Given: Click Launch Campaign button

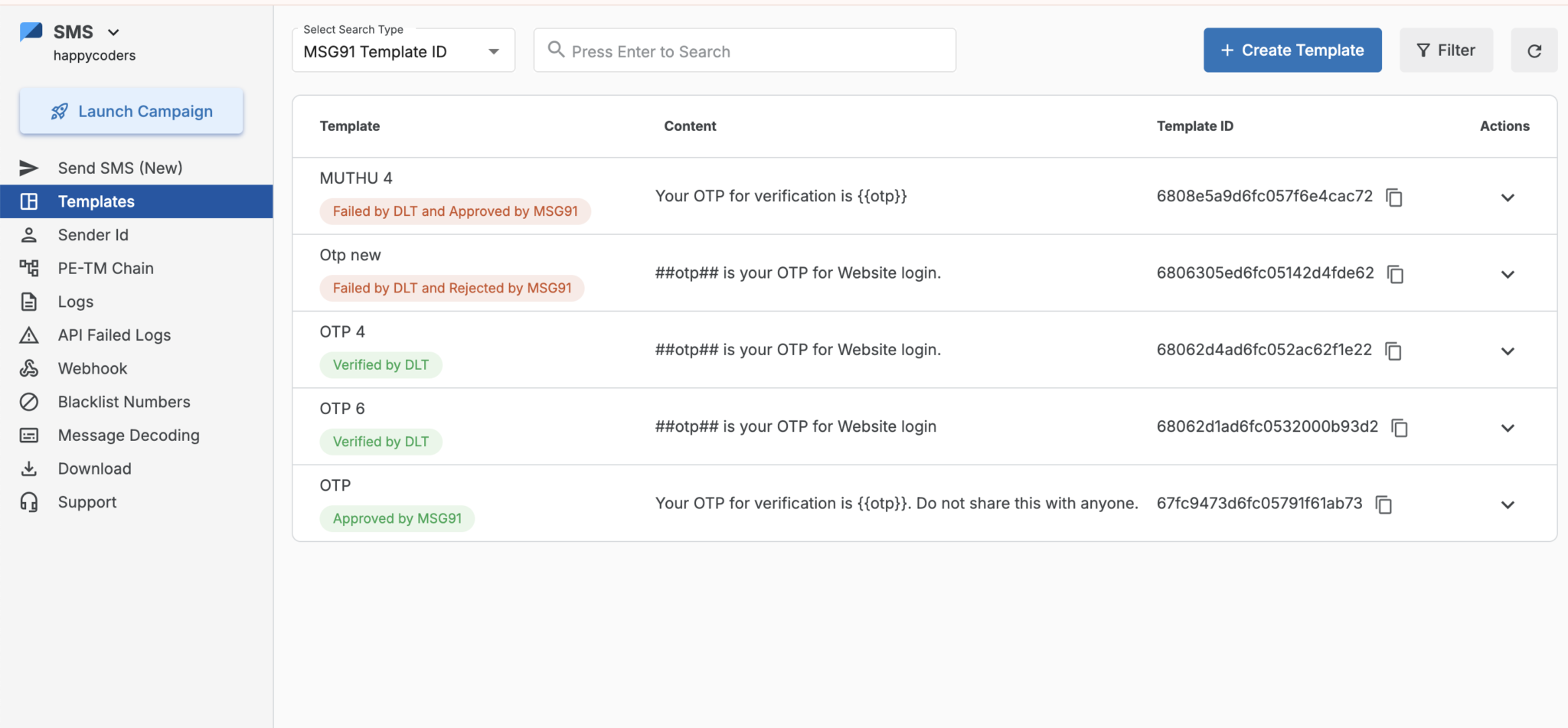Looking at the screenshot, I should click(x=132, y=112).
